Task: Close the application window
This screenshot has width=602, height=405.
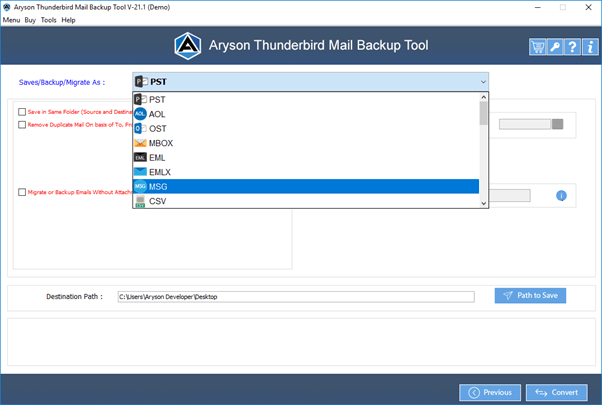Action: point(588,7)
